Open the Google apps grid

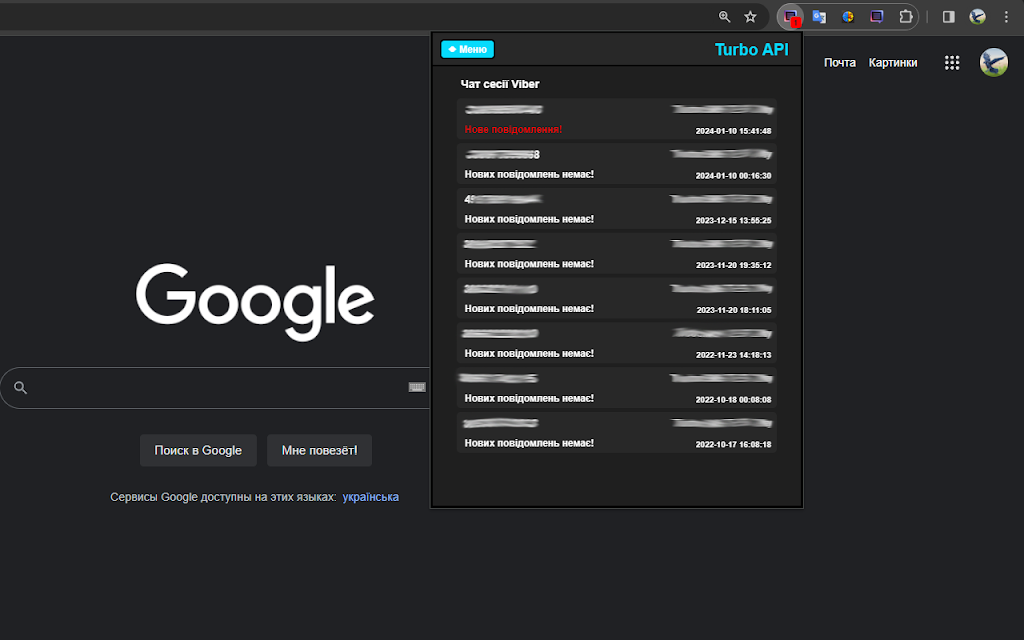click(952, 63)
